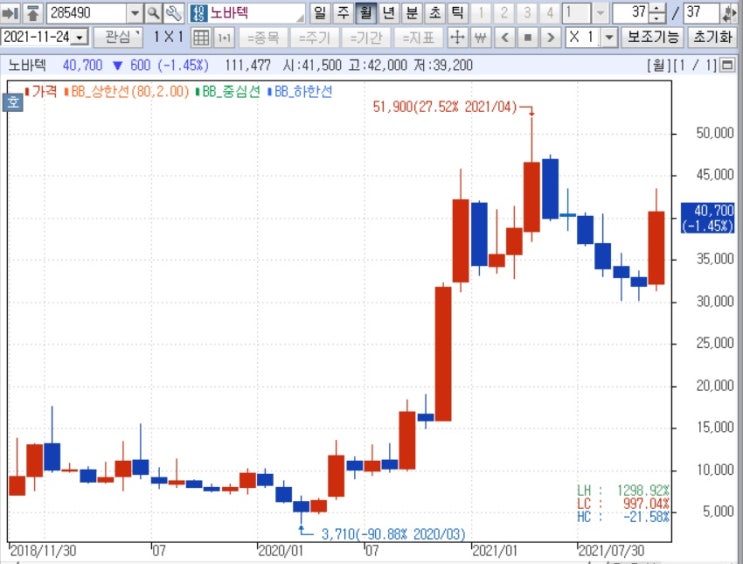The height and width of the screenshot is (564, 743).
Task: Expand the stock code 285490 dropdown
Action: coord(135,13)
